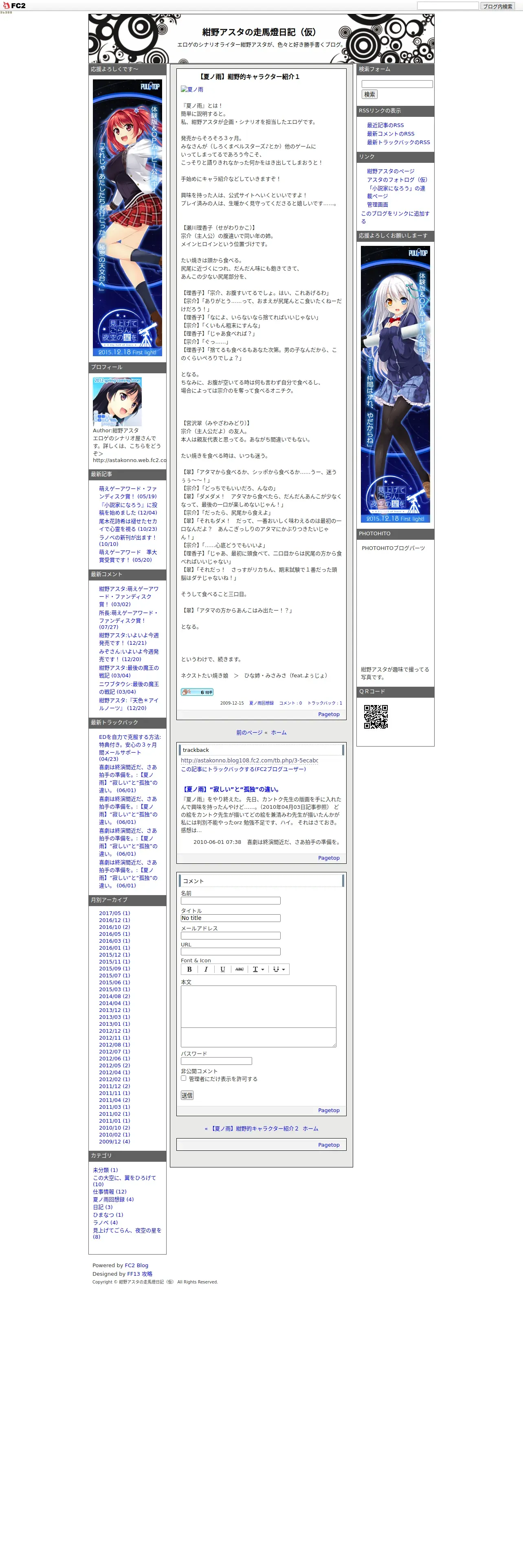The height and width of the screenshot is (1568, 523).
Task: Click the FF13 攻略 footer link
Action: coord(140,1273)
